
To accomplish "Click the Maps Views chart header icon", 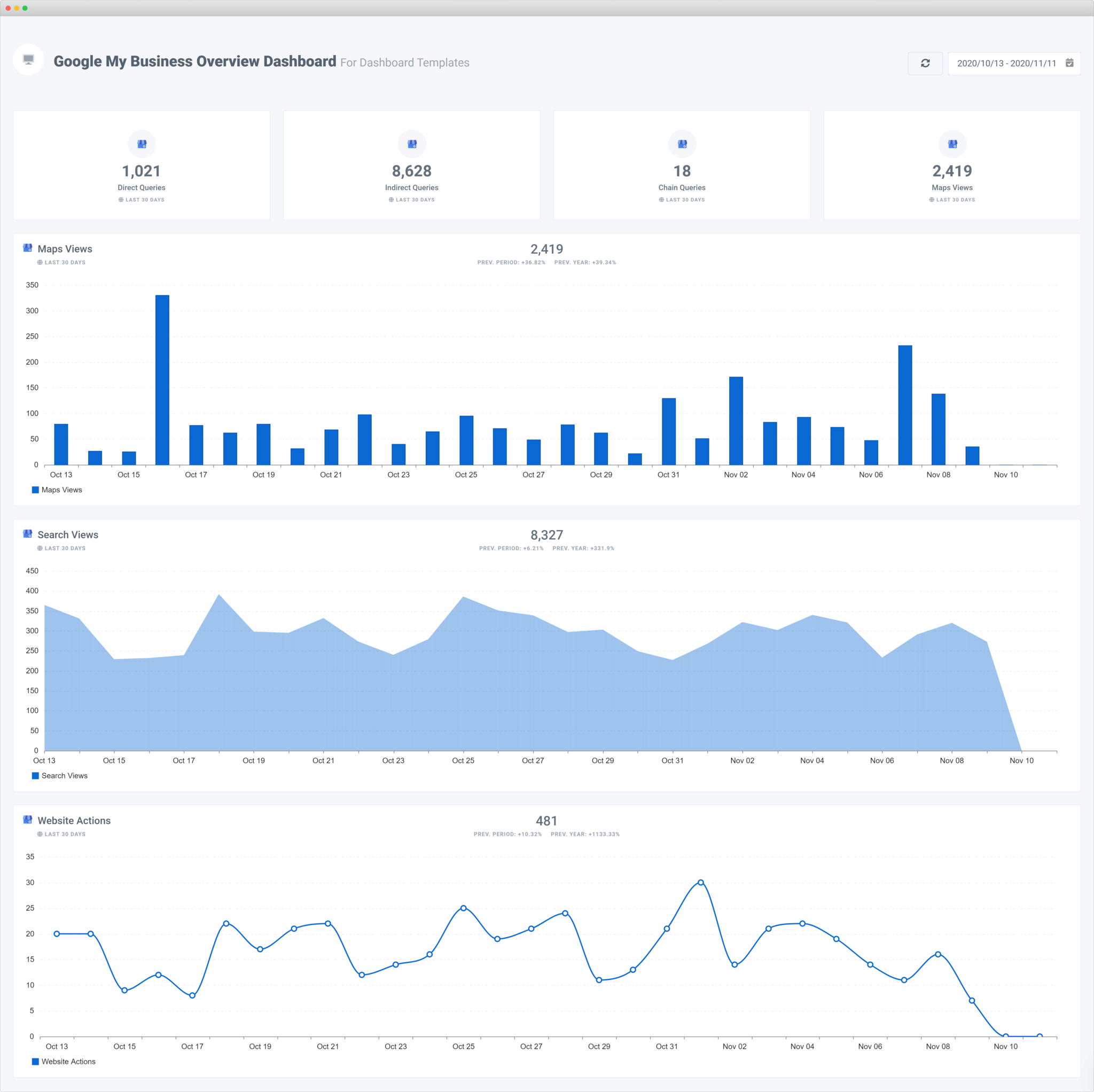I will [27, 248].
